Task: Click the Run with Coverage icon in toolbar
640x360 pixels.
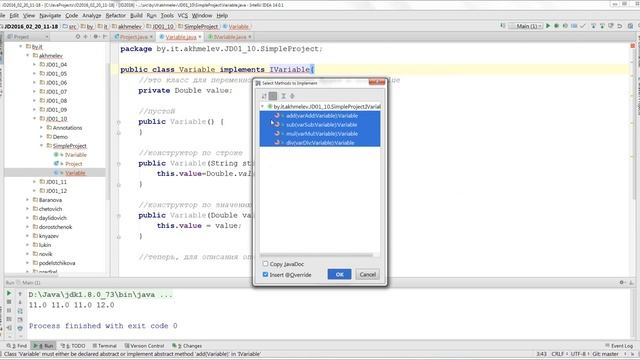Action: (565, 26)
